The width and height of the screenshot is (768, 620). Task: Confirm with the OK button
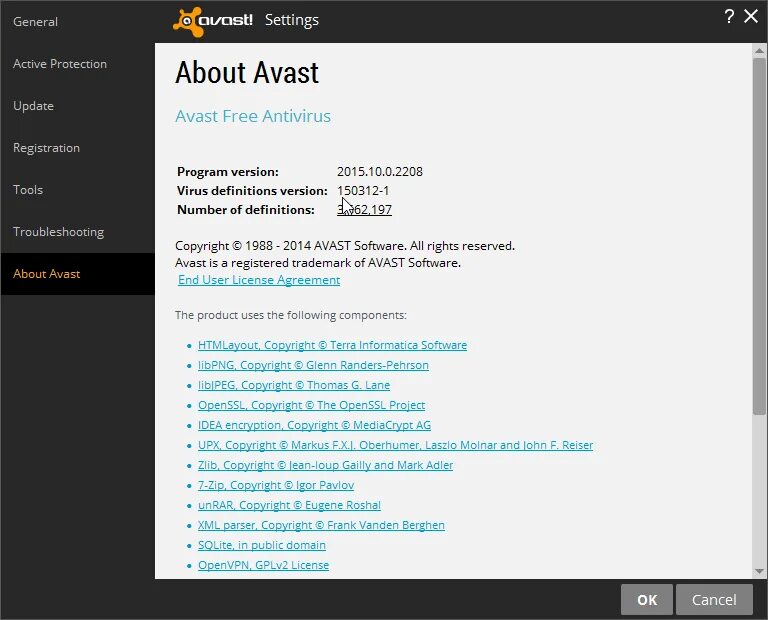pyautogui.click(x=647, y=599)
